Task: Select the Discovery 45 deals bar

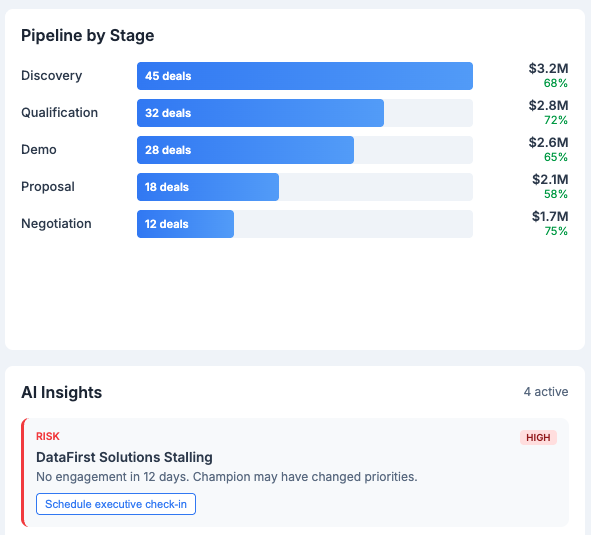Action: point(305,76)
